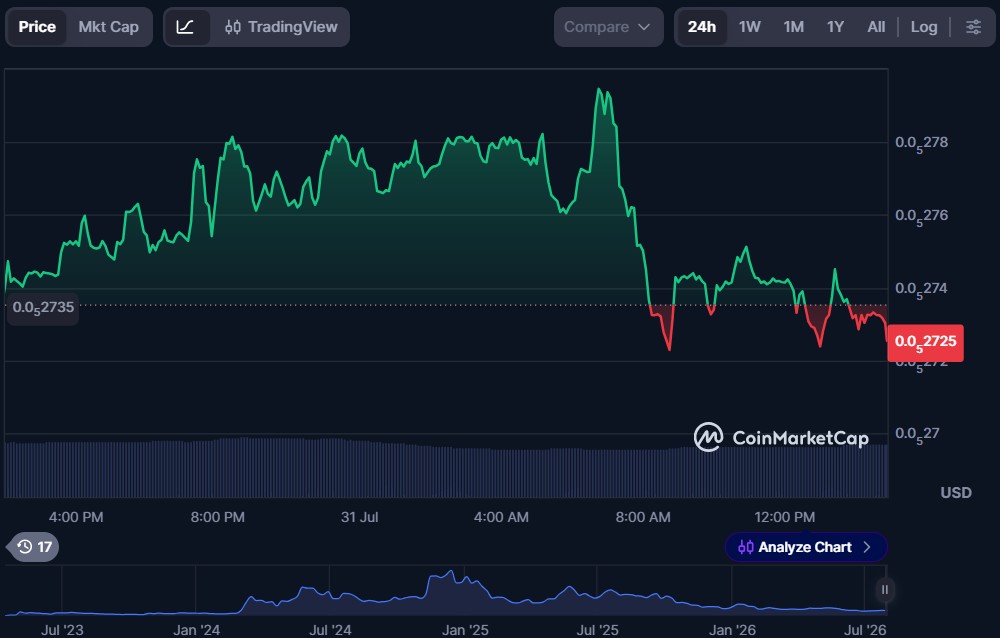Click the history clock badge showing 17
The width and height of the screenshot is (1000, 638).
(34, 547)
